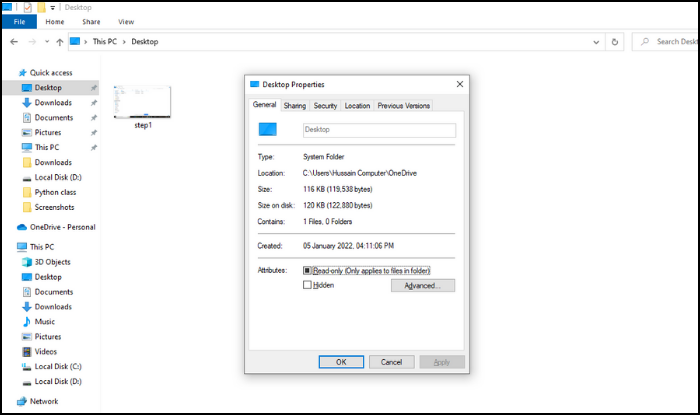The image size is (700, 415).
Task: Click the pin icon beside Documents
Action: 94,118
